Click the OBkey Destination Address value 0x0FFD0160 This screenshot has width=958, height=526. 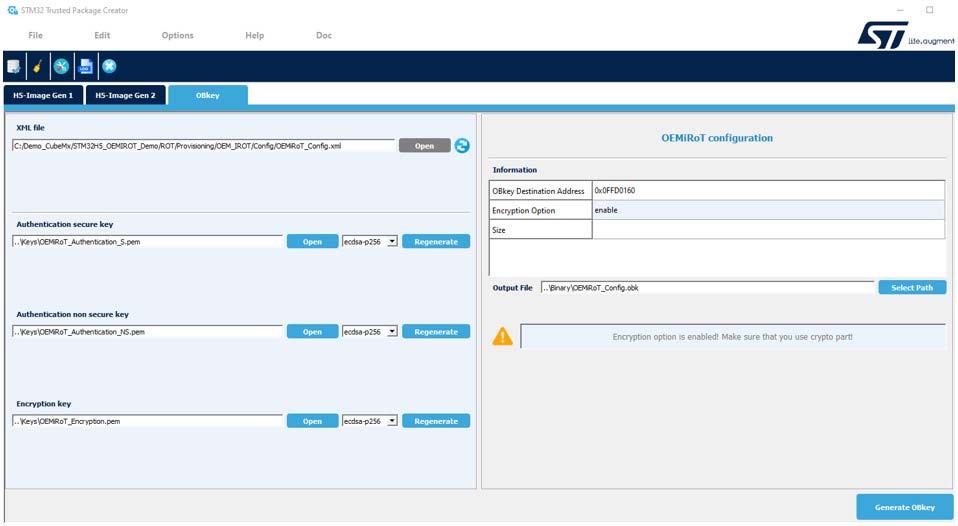point(768,191)
